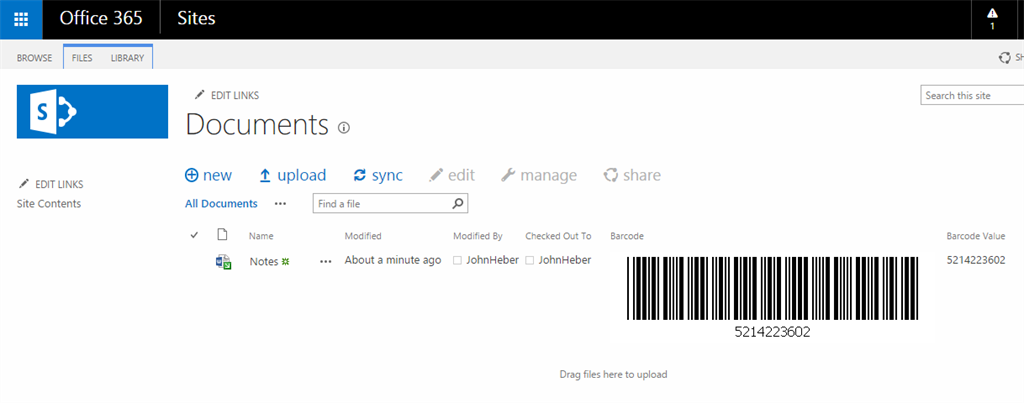The width and height of the screenshot is (1024, 403).
Task: Click Checked Out To JohnHeber presence box
Action: 530,261
